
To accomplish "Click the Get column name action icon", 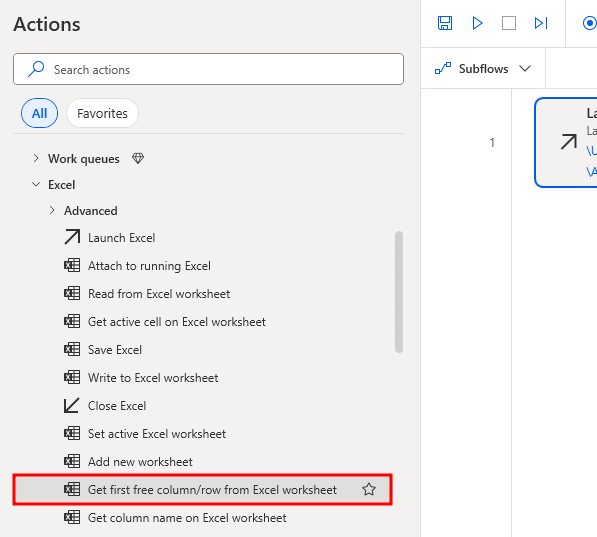I will coord(72,517).
